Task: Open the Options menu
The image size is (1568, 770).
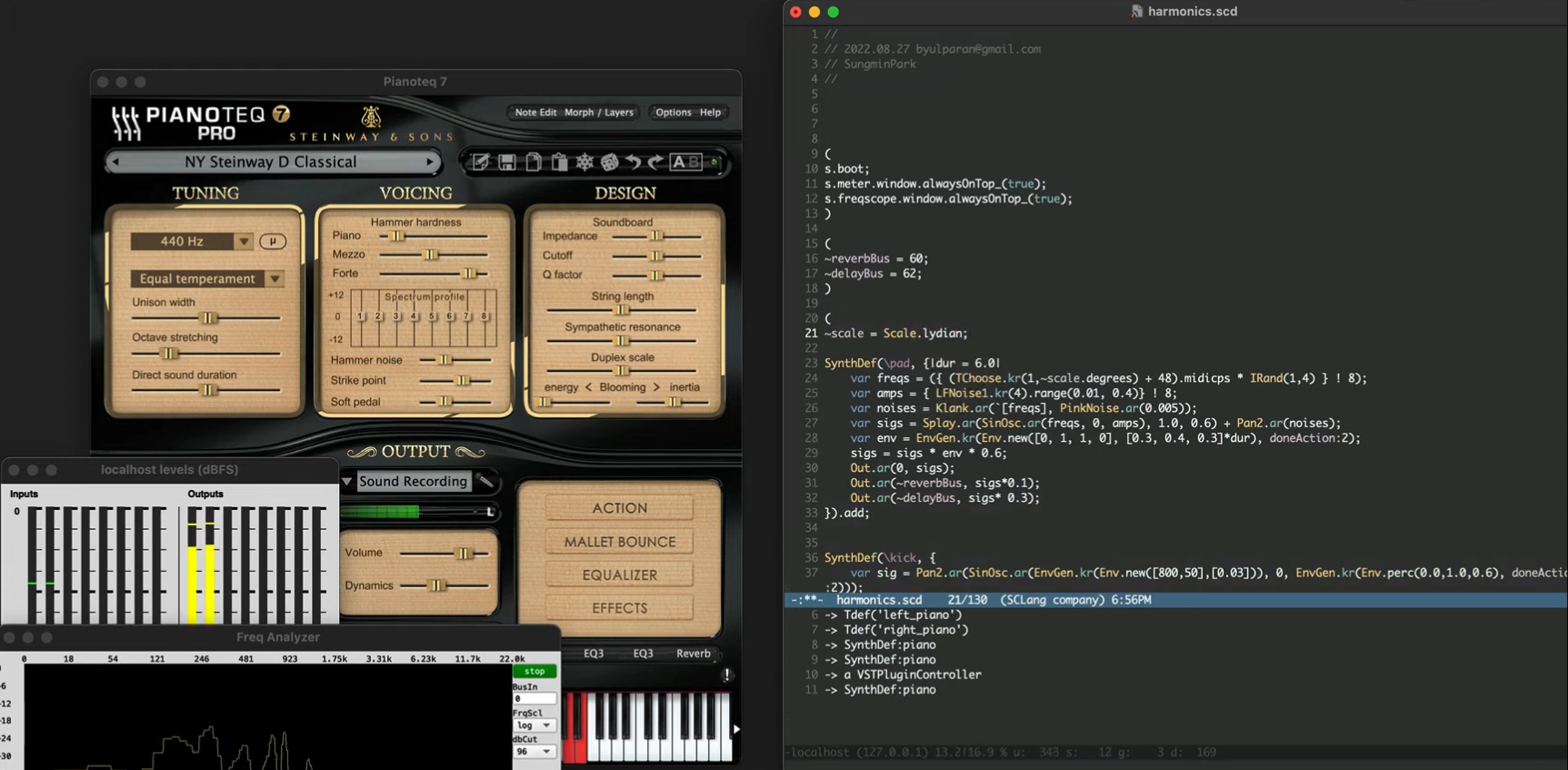Action: tap(674, 113)
